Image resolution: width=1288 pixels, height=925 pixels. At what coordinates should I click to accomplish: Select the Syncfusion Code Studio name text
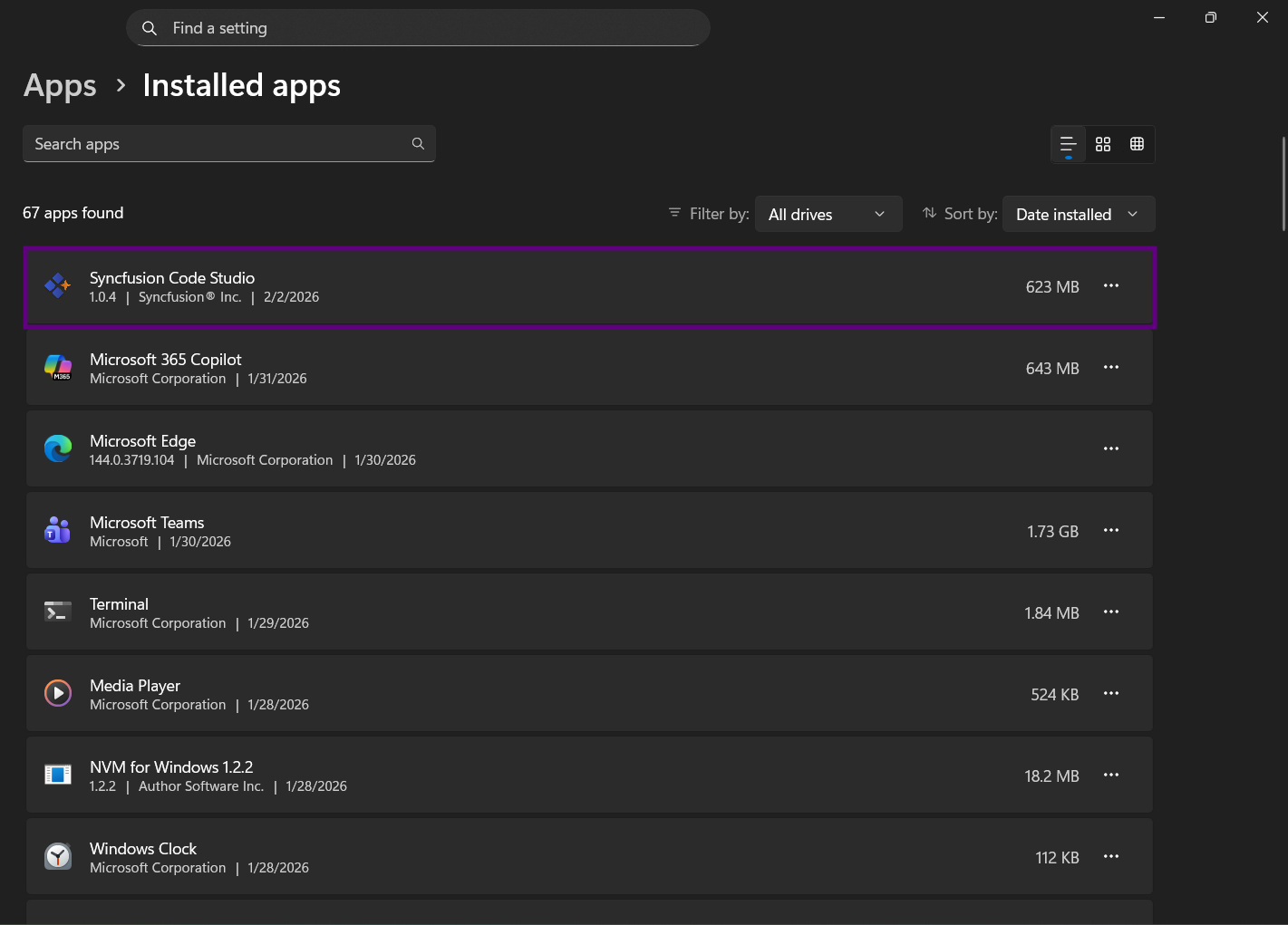pyautogui.click(x=172, y=278)
